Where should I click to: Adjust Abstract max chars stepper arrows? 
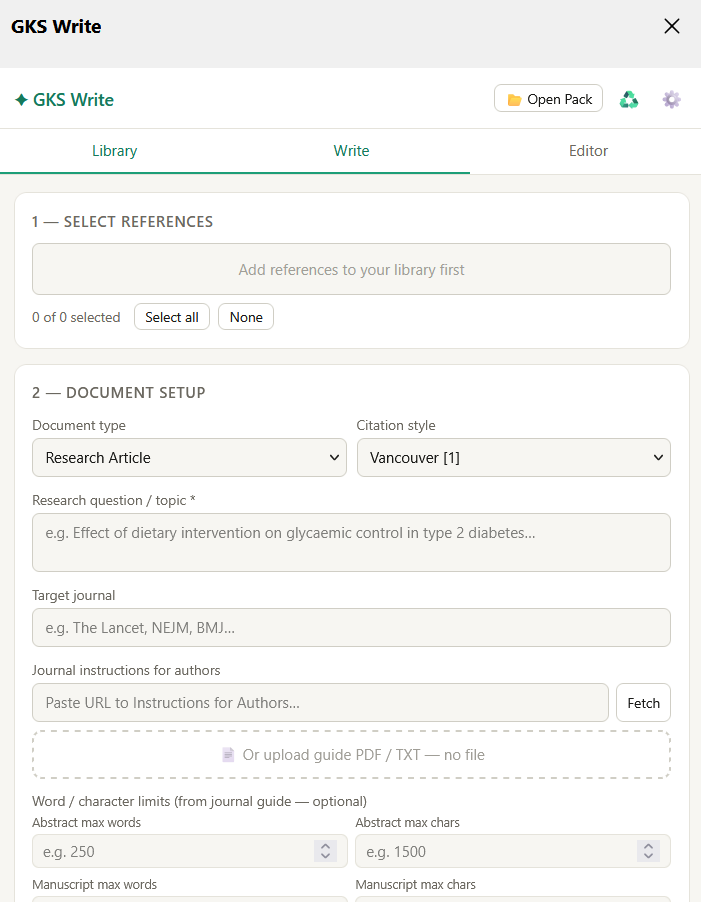tap(648, 851)
